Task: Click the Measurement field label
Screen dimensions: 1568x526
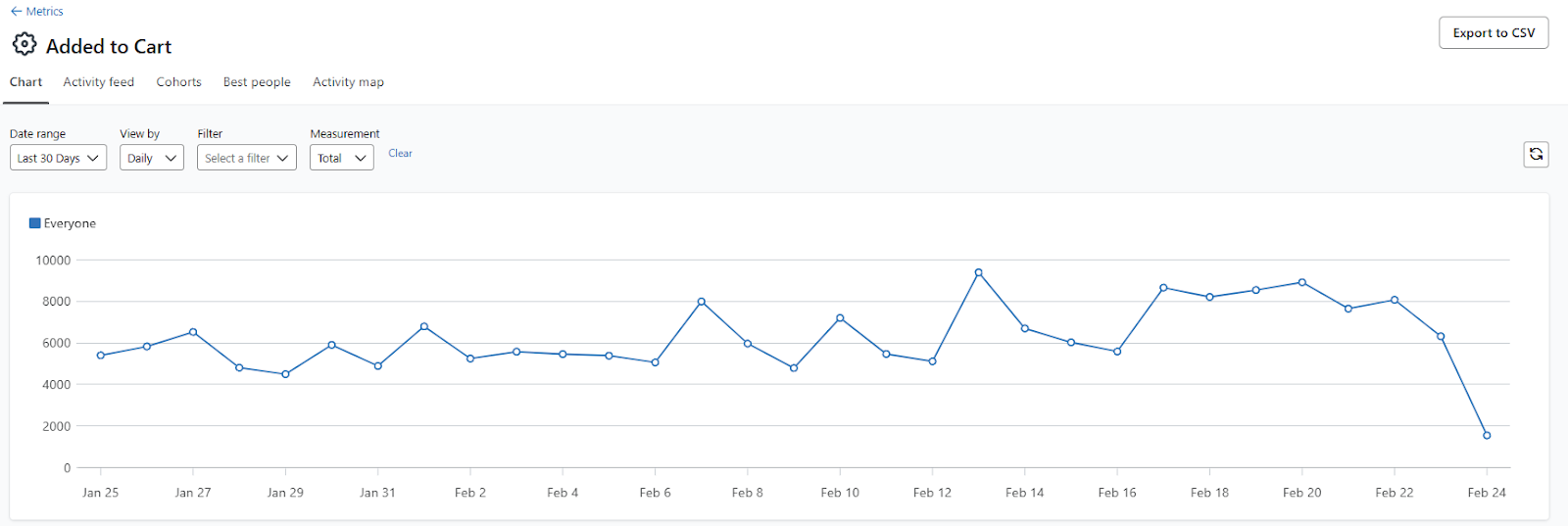Action: tap(345, 134)
